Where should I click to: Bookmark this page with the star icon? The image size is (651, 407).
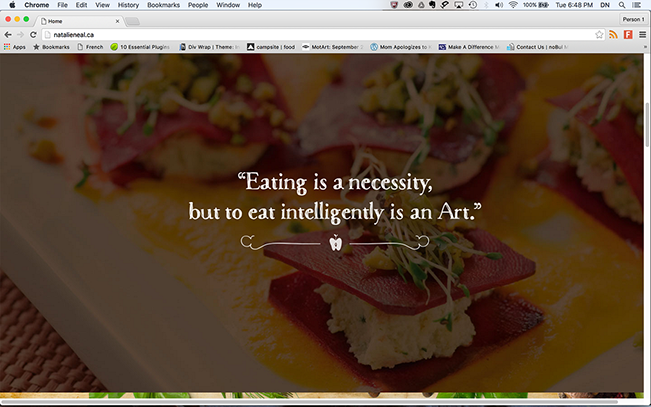point(599,34)
